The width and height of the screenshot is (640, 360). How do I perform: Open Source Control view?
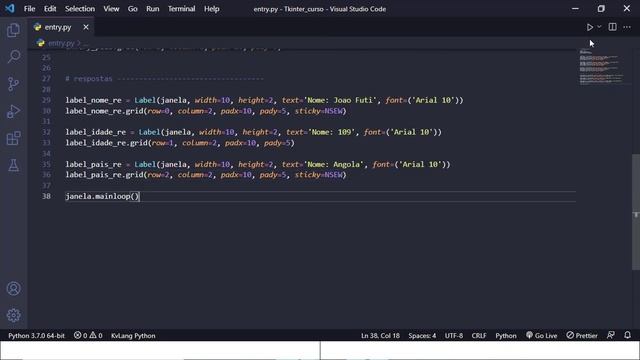[13, 84]
